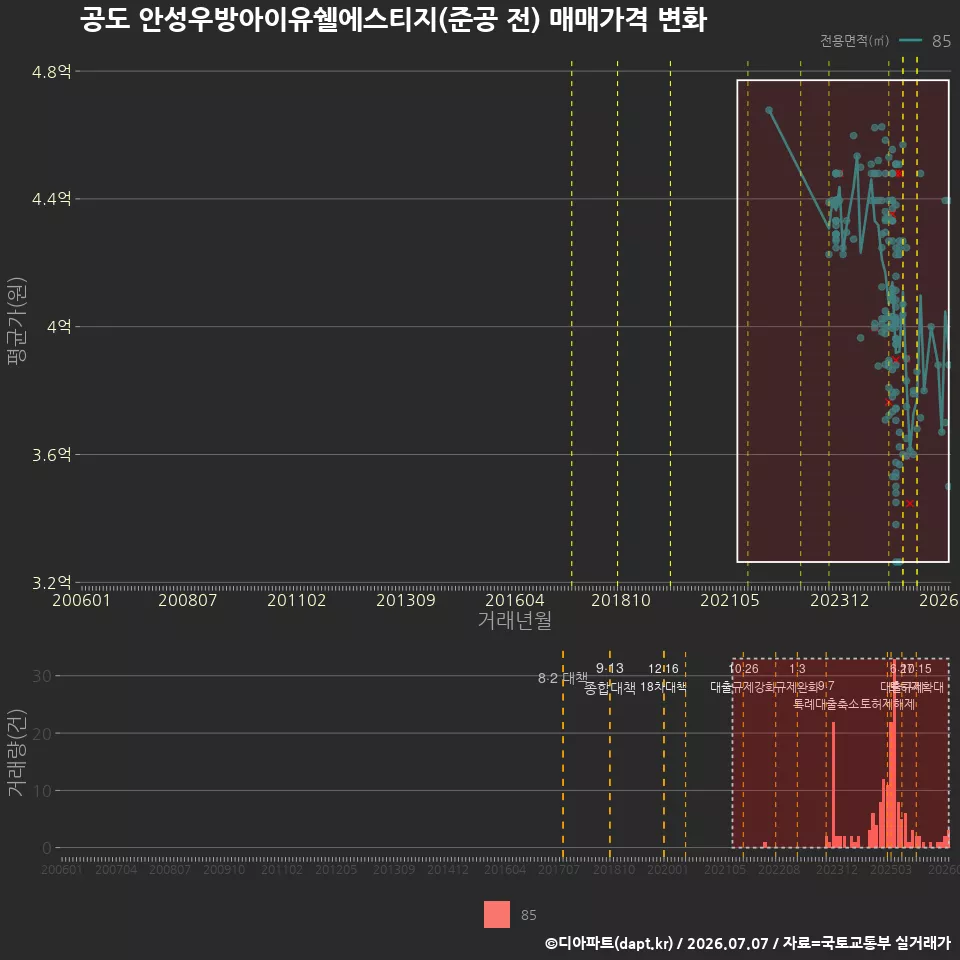Click the 종합대책 policy label
The width and height of the screenshot is (960, 960).
(x=610, y=688)
